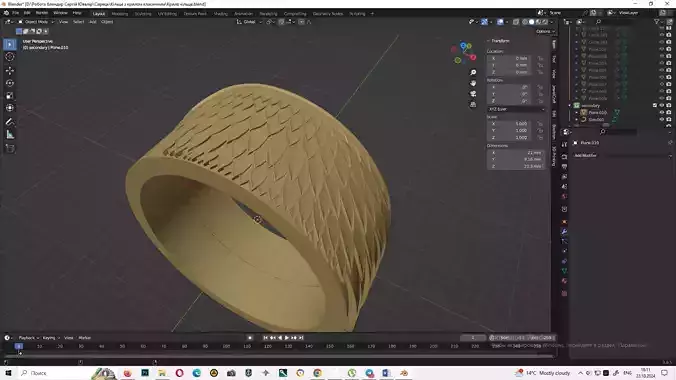The height and width of the screenshot is (380, 676).
Task: Toggle visibility eye of the secondary collection
Action: [662, 106]
